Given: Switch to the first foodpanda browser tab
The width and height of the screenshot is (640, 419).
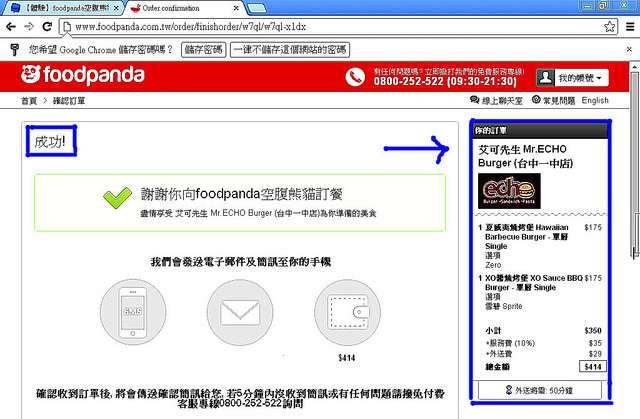Looking at the screenshot, I should tap(65, 8).
